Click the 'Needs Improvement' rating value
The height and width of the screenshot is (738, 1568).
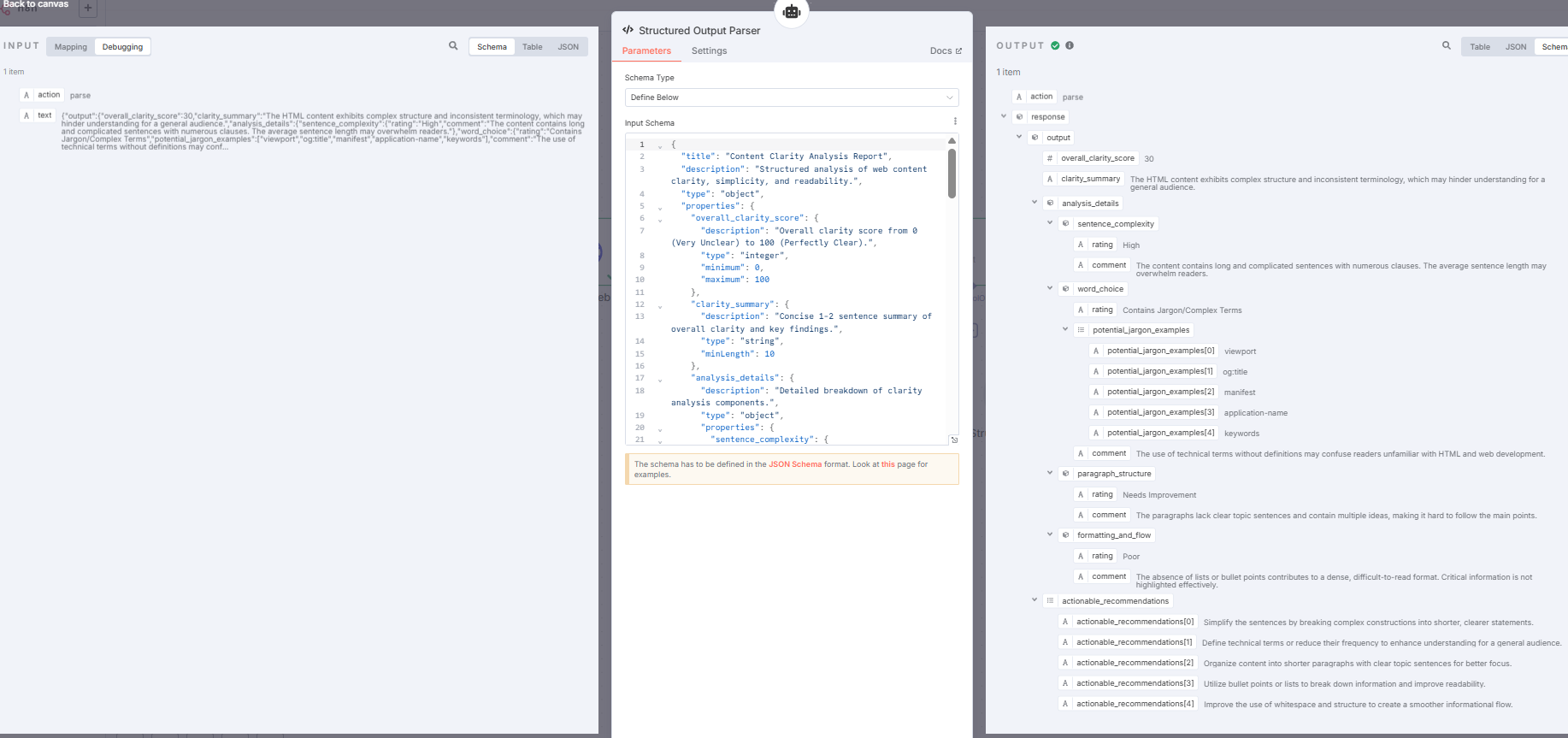(x=1159, y=495)
